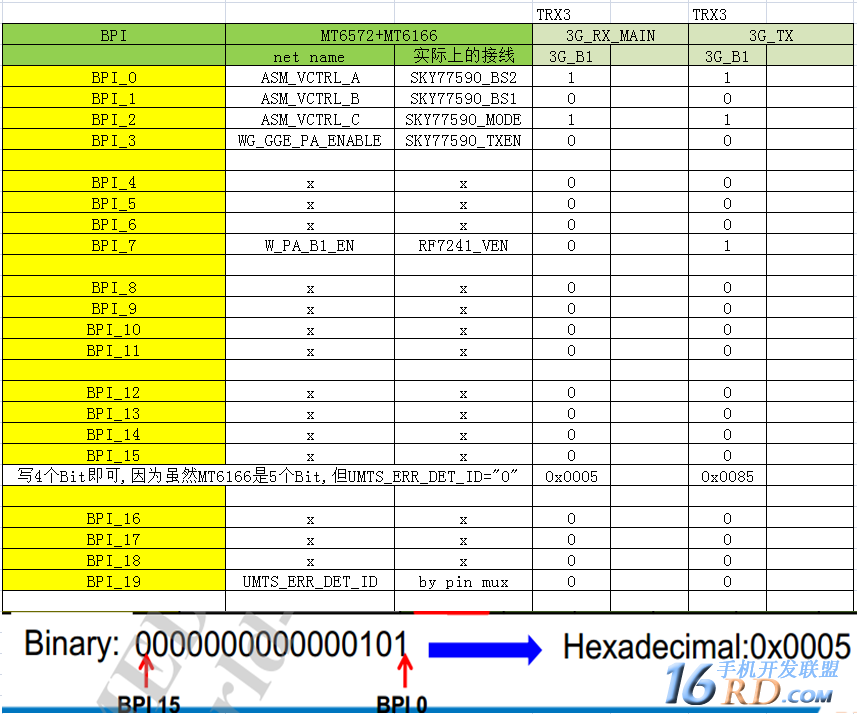Image resolution: width=857 pixels, height=714 pixels.
Task: Select the SKY77590_MODE cell
Action: (463, 119)
